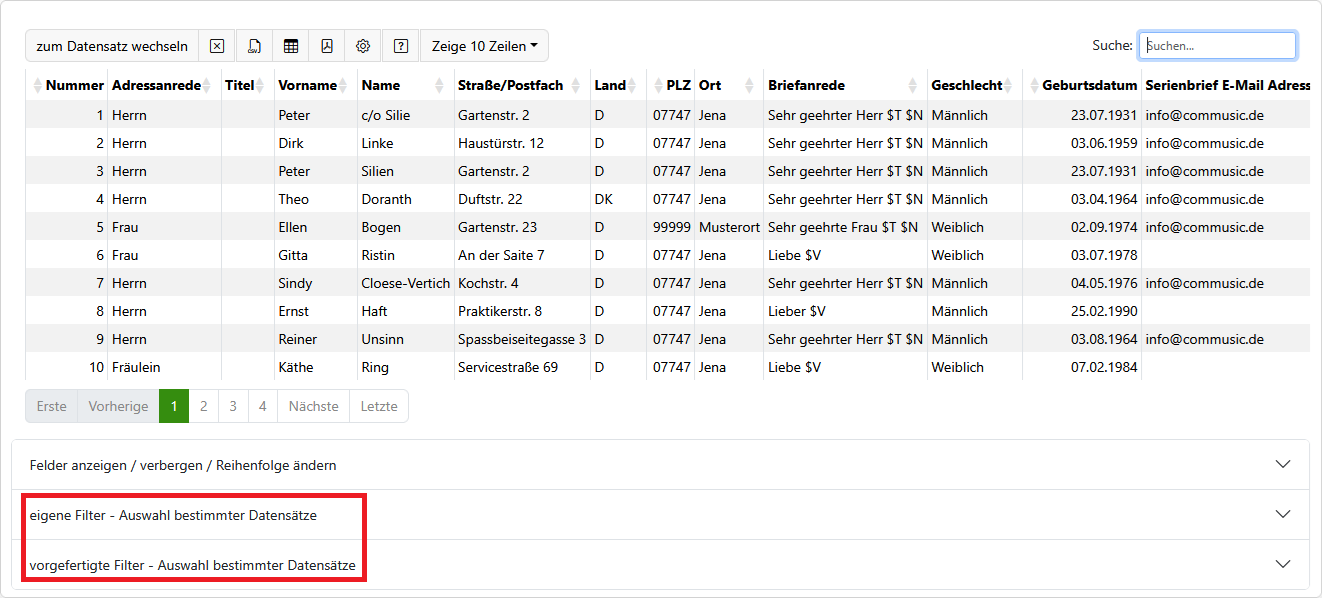Screen dimensions: 1322x598
Task: Click sort arrows on the Name column
Action: point(439,86)
